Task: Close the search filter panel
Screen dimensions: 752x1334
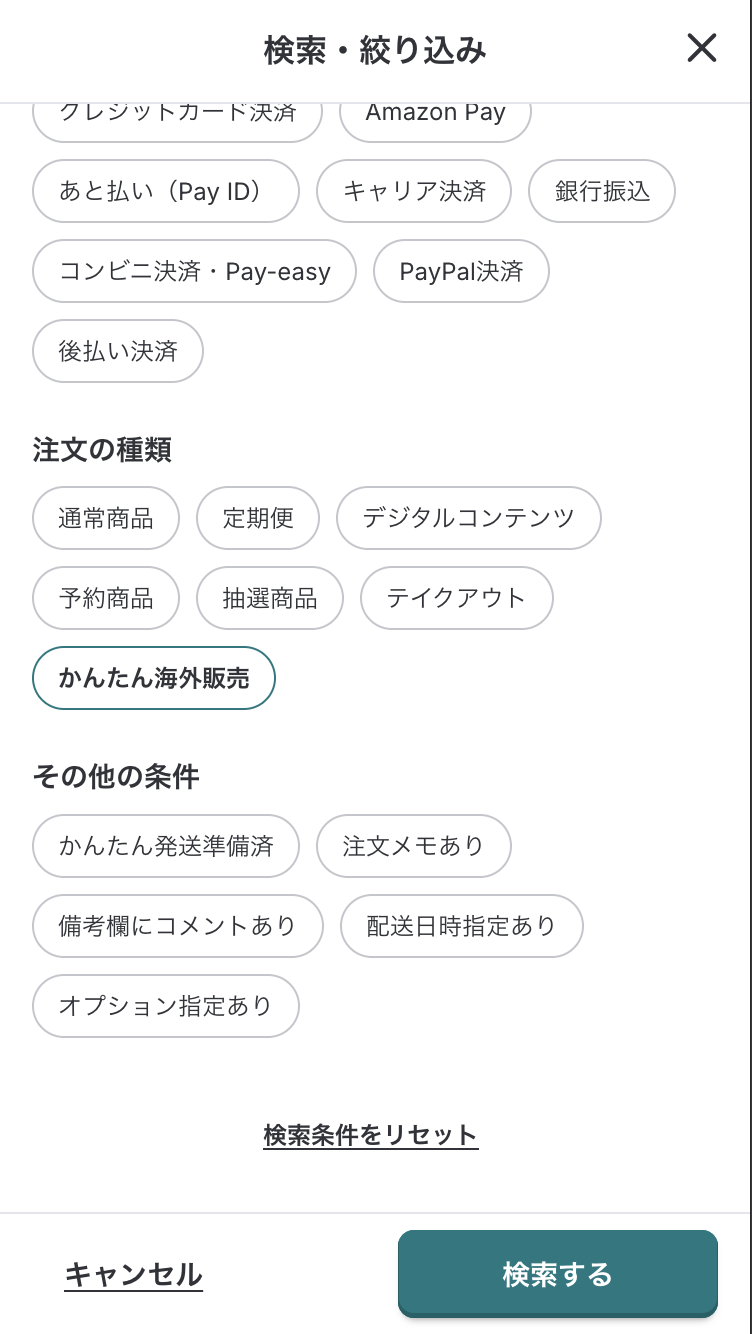Action: pos(701,48)
